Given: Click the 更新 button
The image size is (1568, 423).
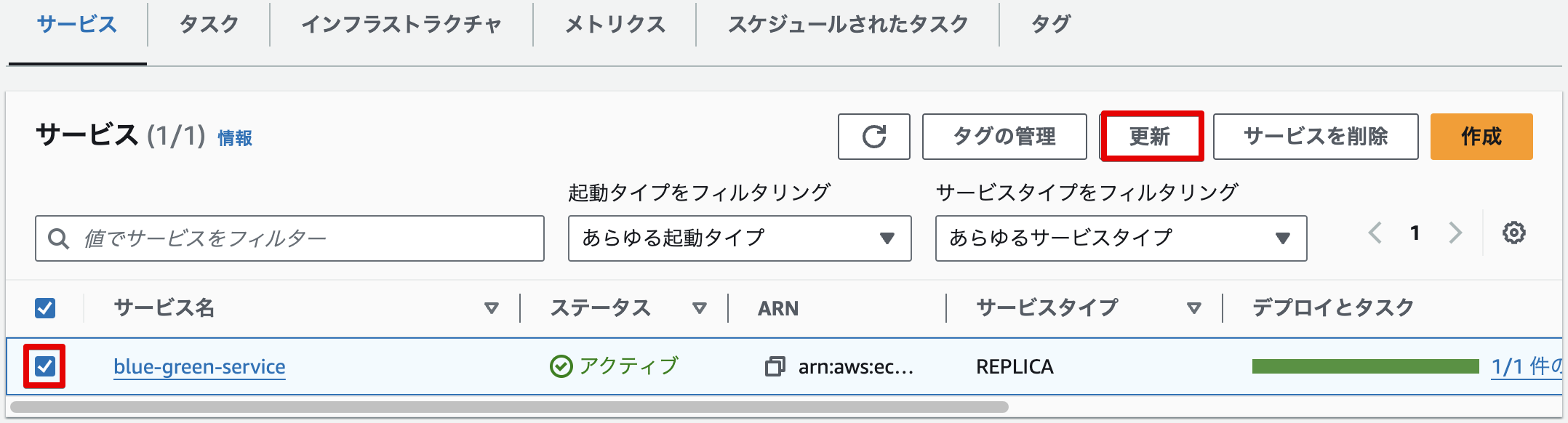Looking at the screenshot, I should [1150, 137].
